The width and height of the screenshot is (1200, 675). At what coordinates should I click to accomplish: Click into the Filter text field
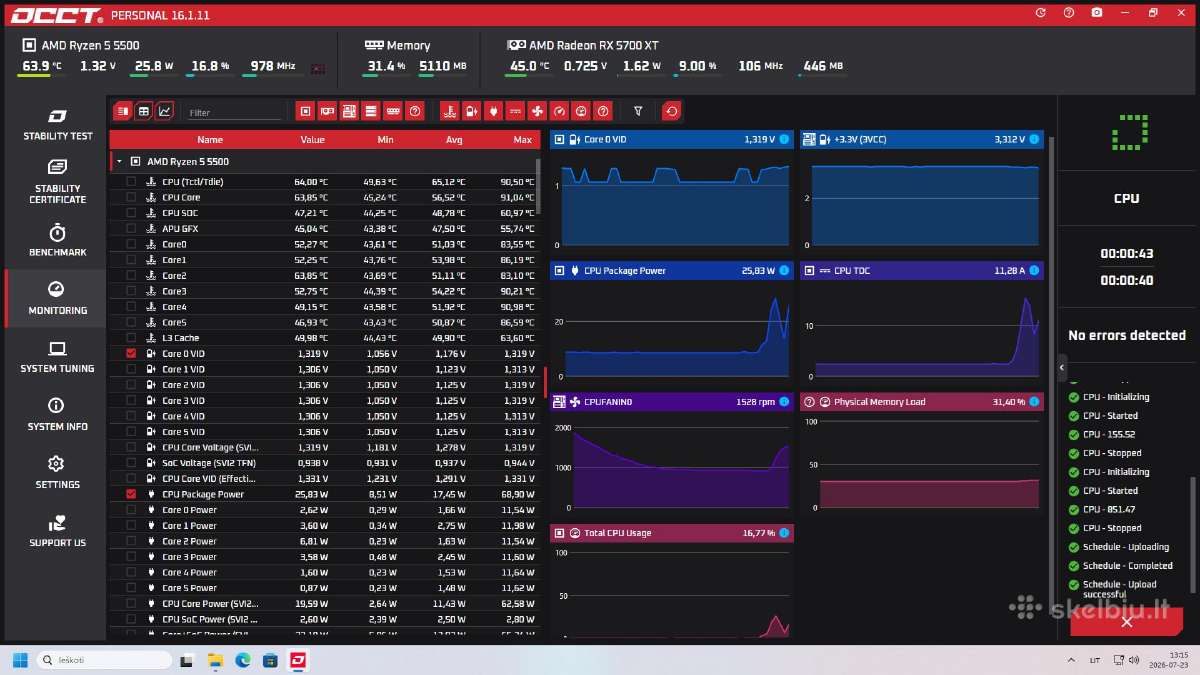[x=234, y=113]
